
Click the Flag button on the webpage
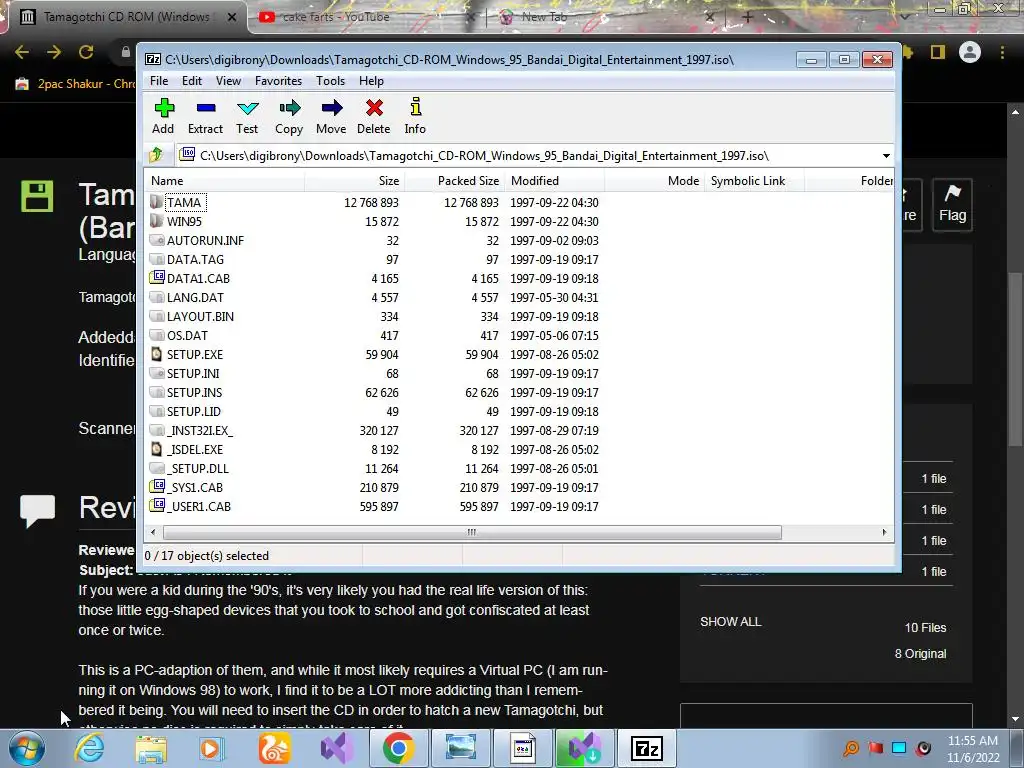[952, 205]
